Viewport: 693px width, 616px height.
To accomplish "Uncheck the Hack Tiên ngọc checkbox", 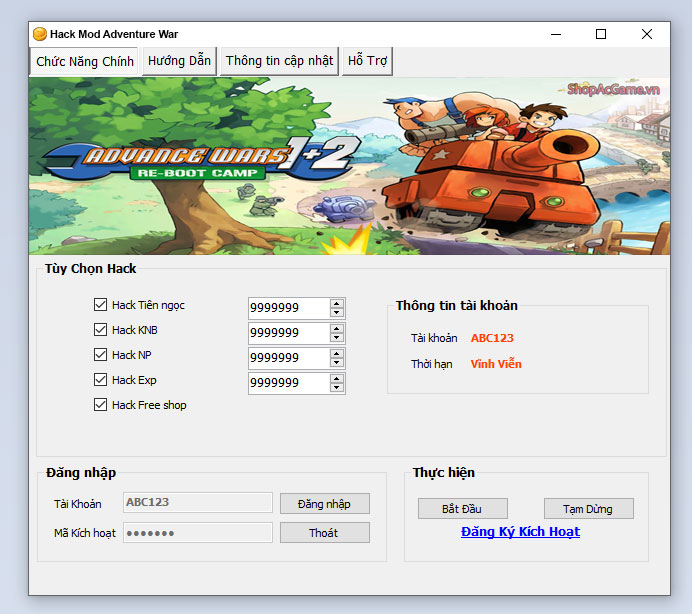I will point(100,304).
